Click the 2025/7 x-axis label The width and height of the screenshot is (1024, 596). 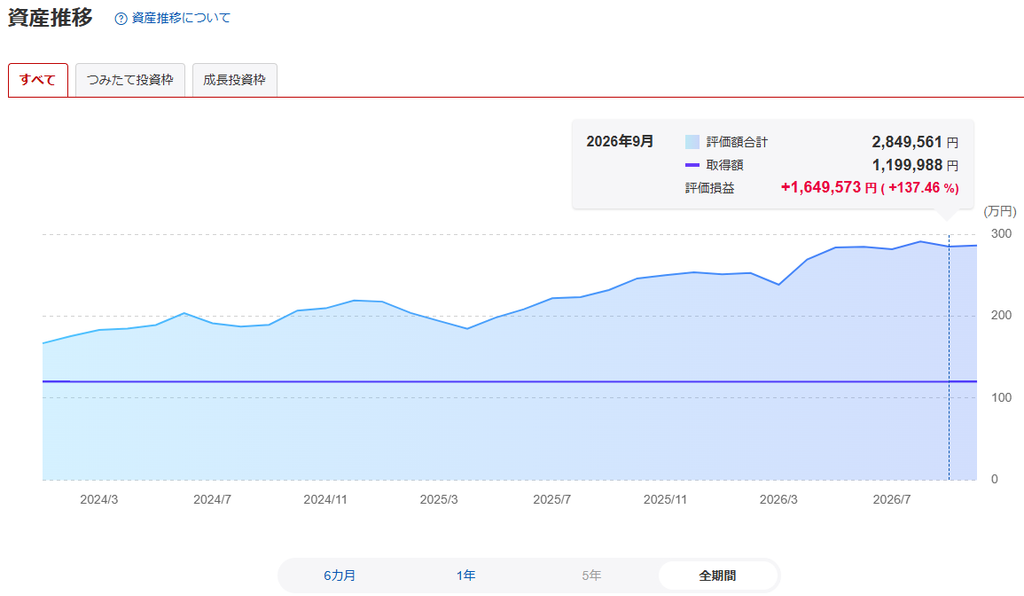coord(552,499)
